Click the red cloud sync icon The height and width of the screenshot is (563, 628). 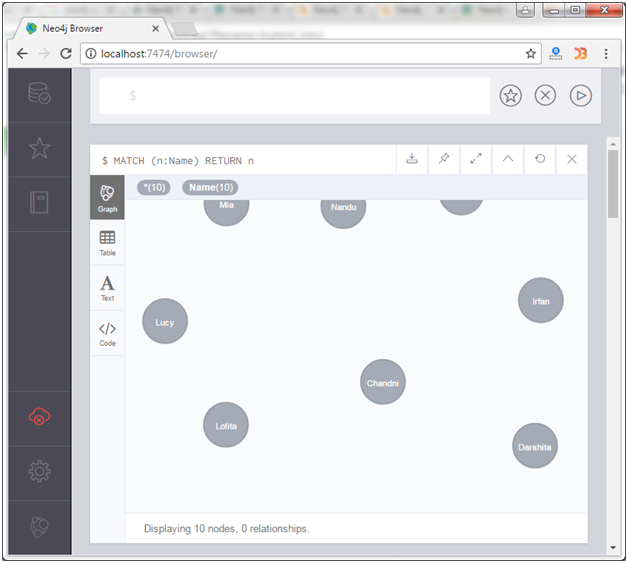coord(39,417)
